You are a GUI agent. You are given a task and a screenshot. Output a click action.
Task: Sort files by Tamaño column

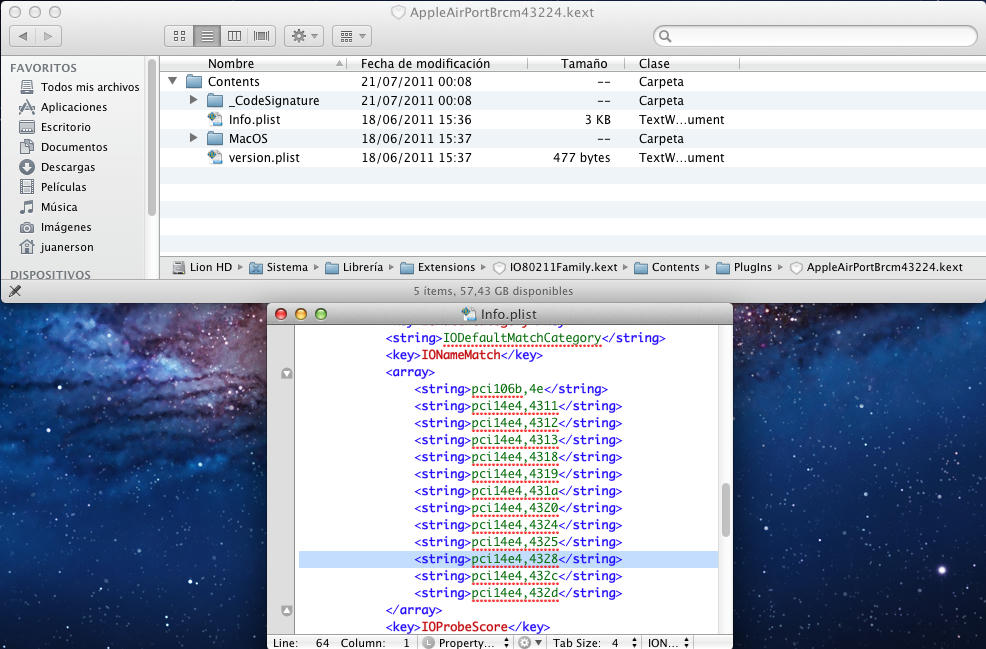coord(583,63)
